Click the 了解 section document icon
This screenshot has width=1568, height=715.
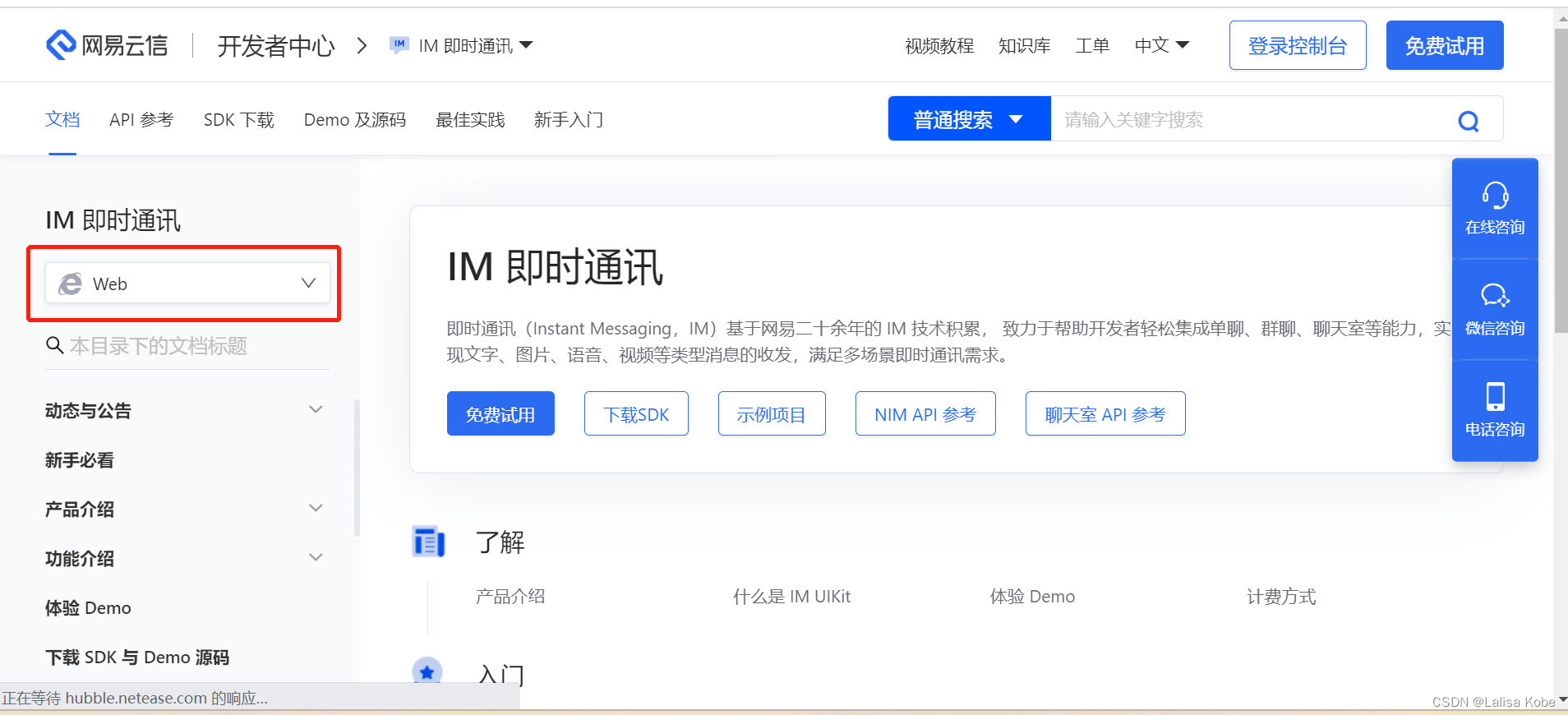[x=428, y=542]
